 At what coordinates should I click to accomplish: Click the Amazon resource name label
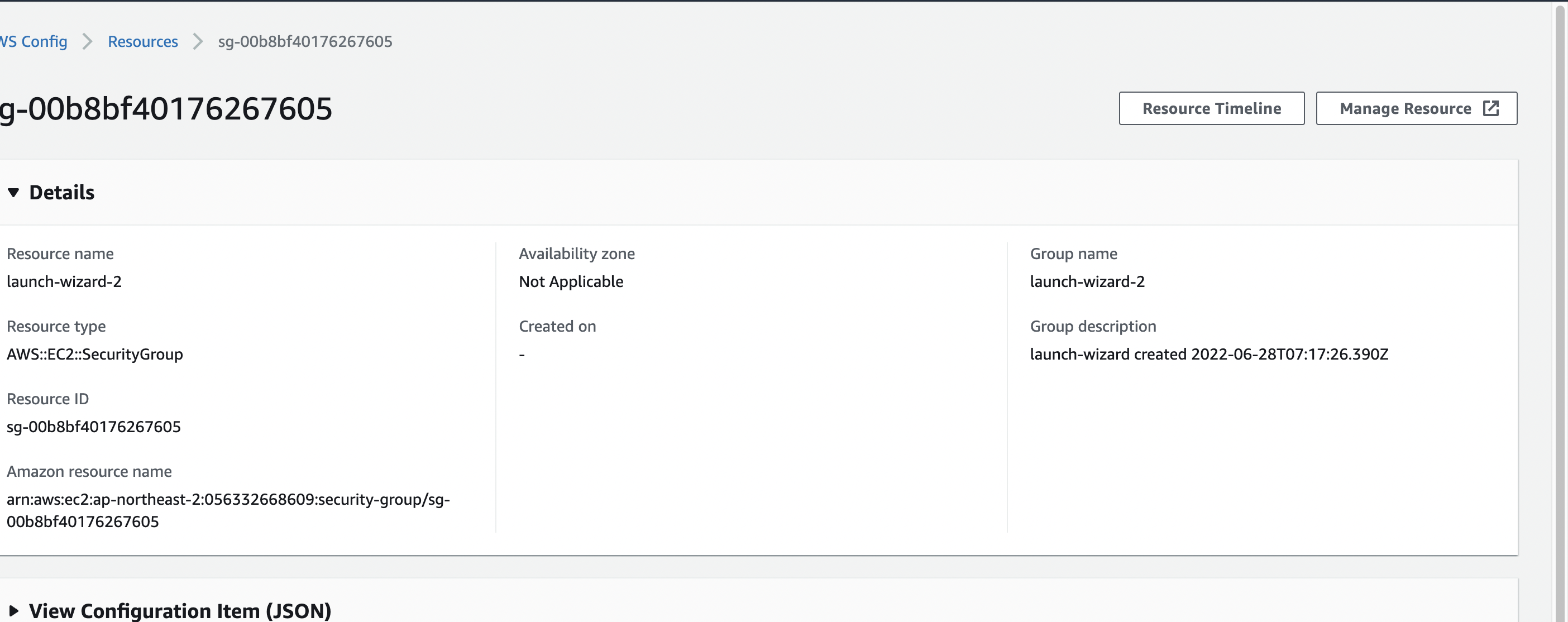coord(89,471)
